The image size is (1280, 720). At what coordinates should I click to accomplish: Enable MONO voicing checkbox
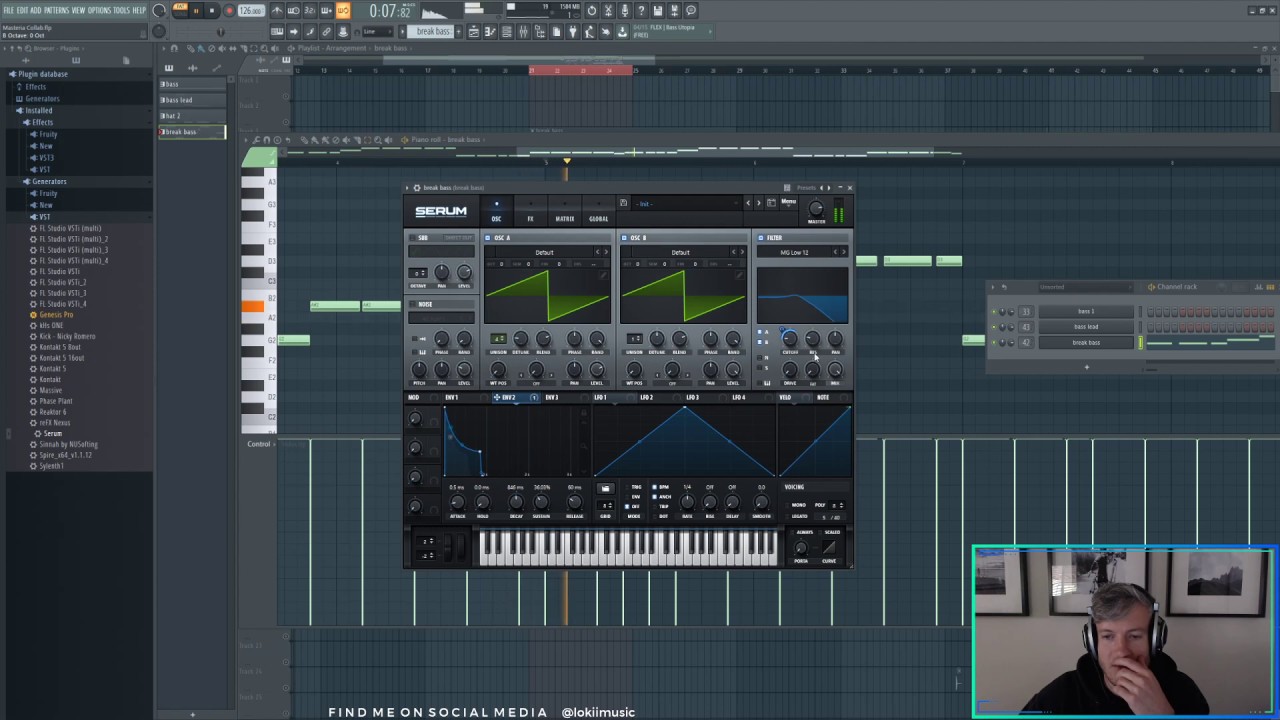tap(787, 505)
